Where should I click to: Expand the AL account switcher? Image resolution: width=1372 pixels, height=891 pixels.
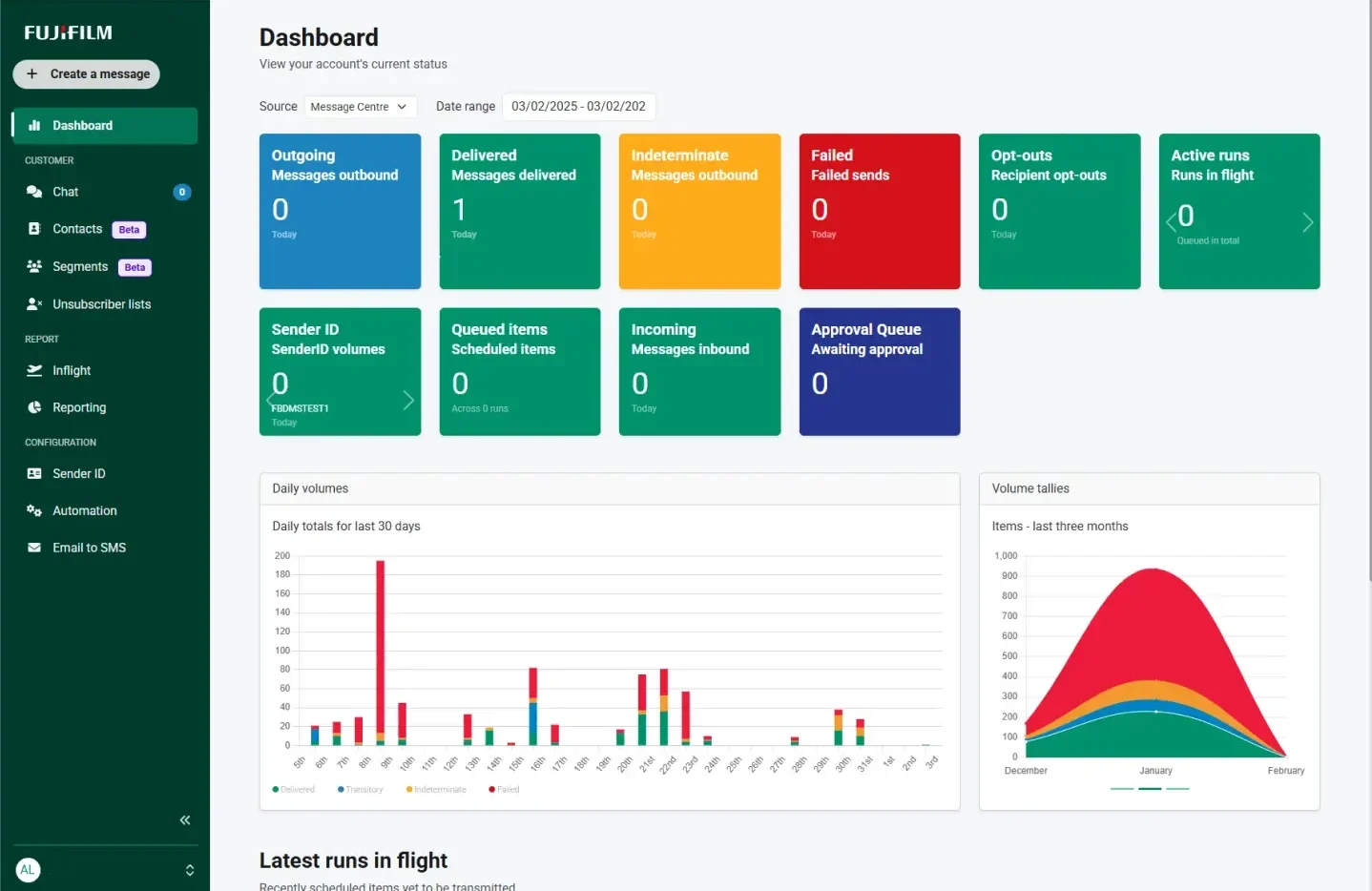click(x=189, y=870)
